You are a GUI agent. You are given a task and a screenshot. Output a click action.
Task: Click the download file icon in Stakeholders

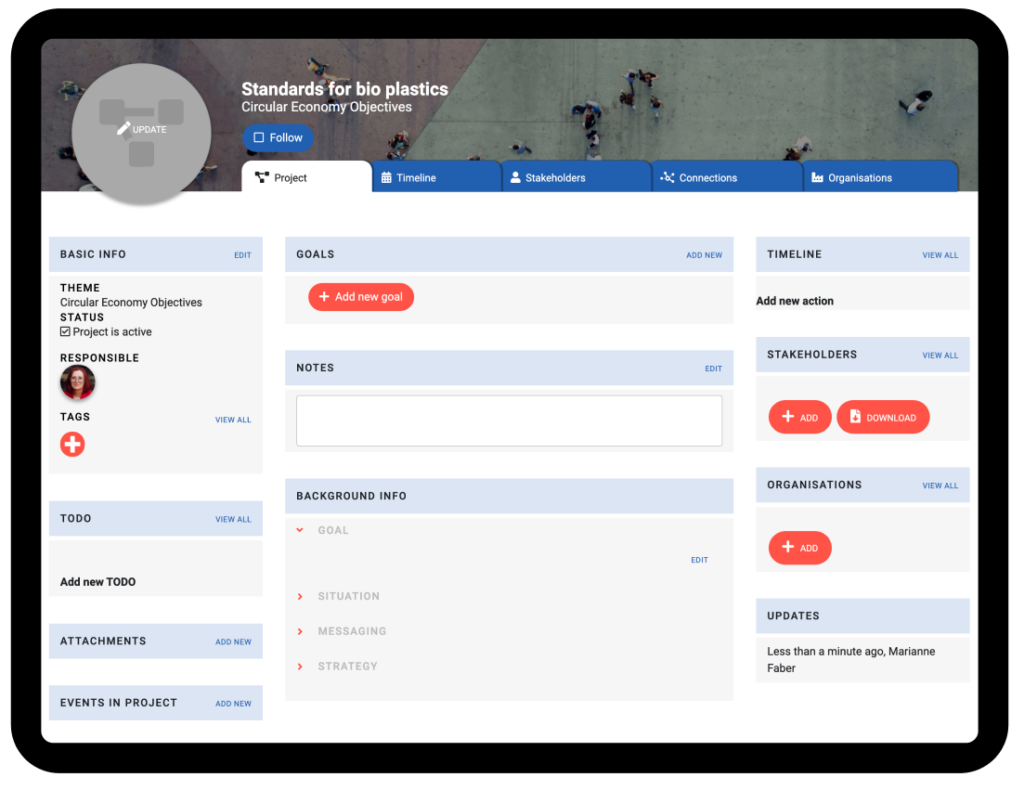(x=855, y=417)
